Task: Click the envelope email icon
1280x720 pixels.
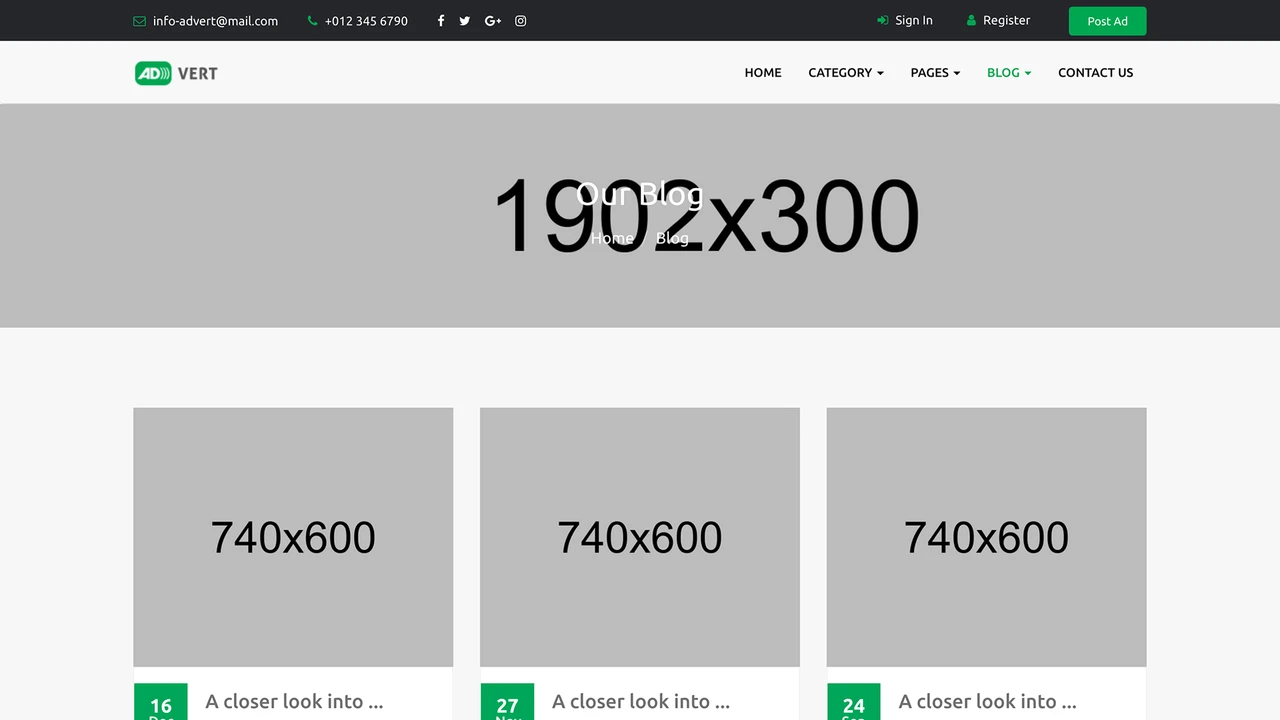Action: click(139, 21)
